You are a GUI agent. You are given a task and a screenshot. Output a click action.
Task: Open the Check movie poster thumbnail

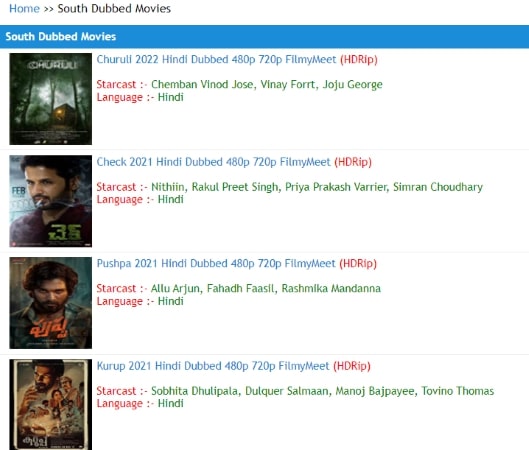tap(51, 201)
